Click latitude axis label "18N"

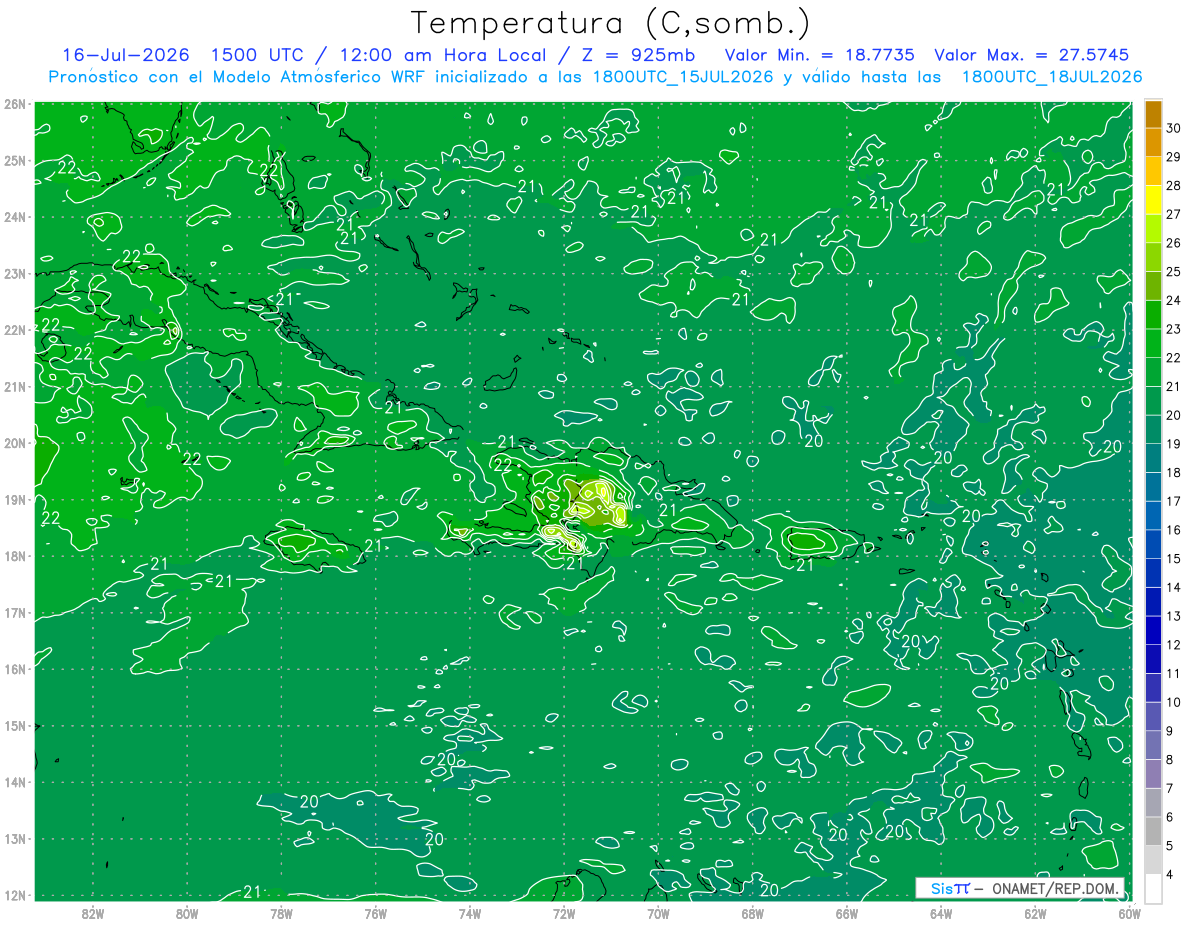point(14,556)
